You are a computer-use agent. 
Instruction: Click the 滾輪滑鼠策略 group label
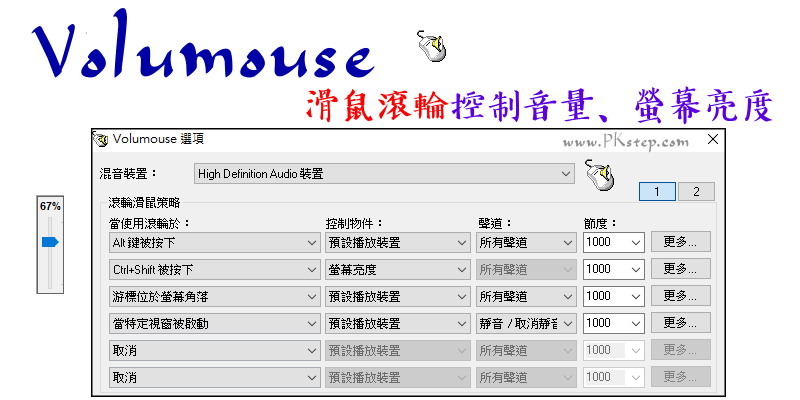click(x=144, y=203)
